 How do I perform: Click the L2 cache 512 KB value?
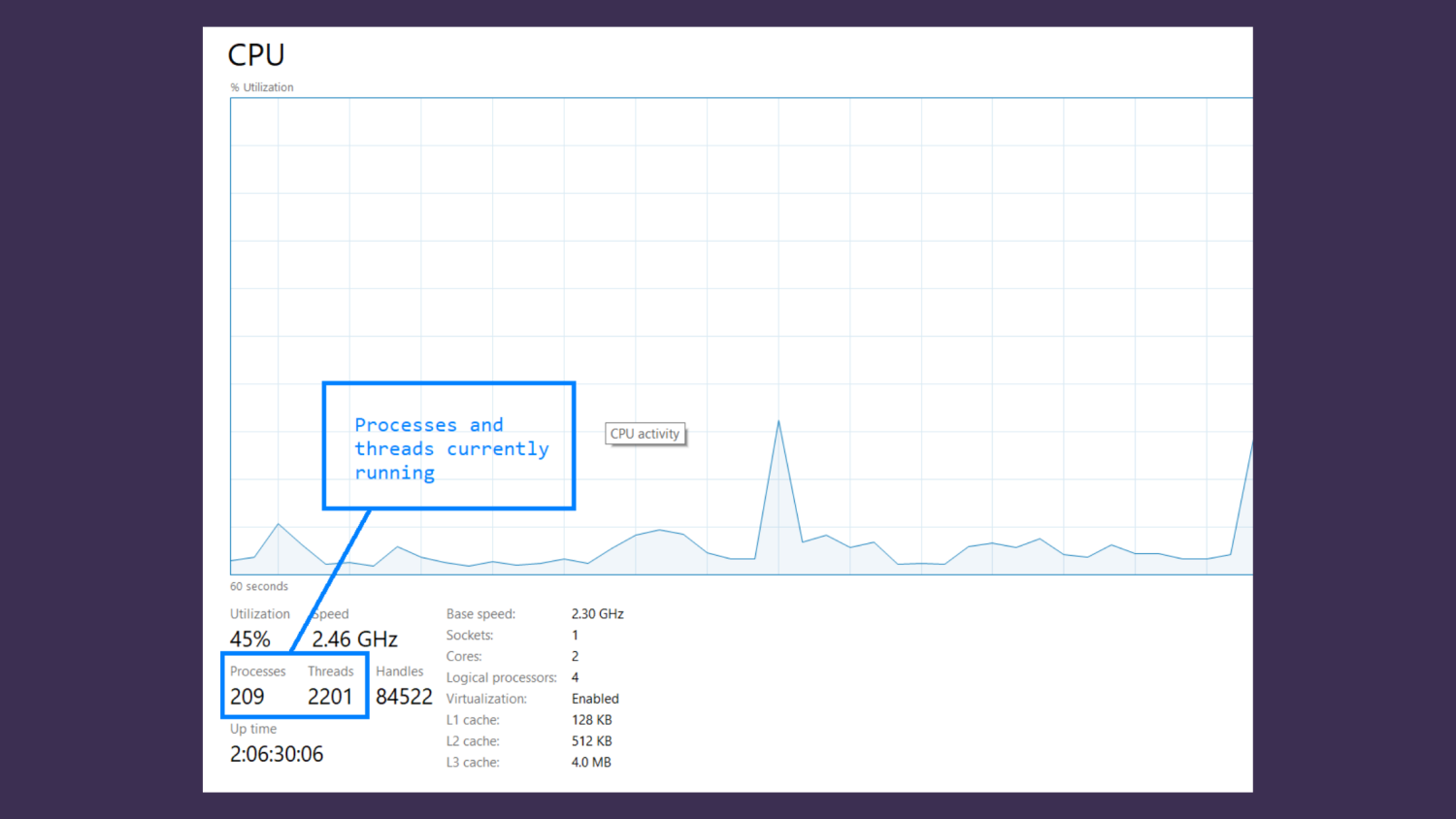[x=592, y=740]
